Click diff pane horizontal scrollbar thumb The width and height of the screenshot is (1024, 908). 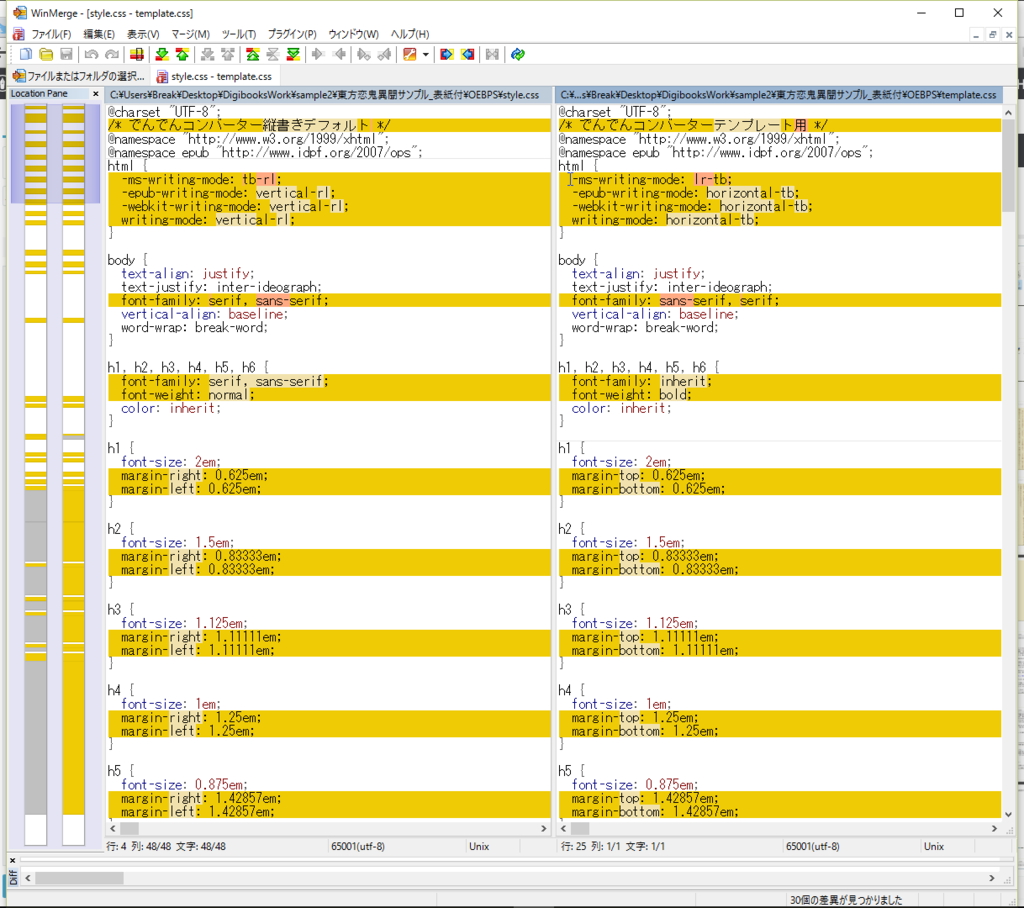click(79, 878)
